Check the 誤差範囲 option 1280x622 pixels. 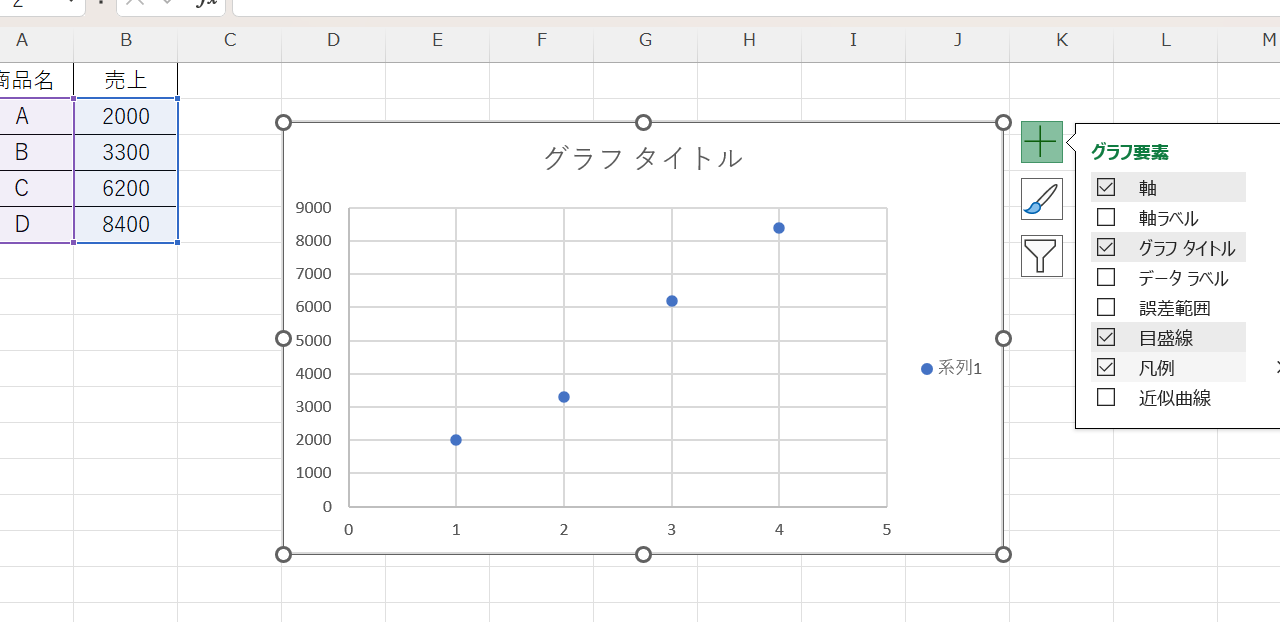coord(1106,308)
